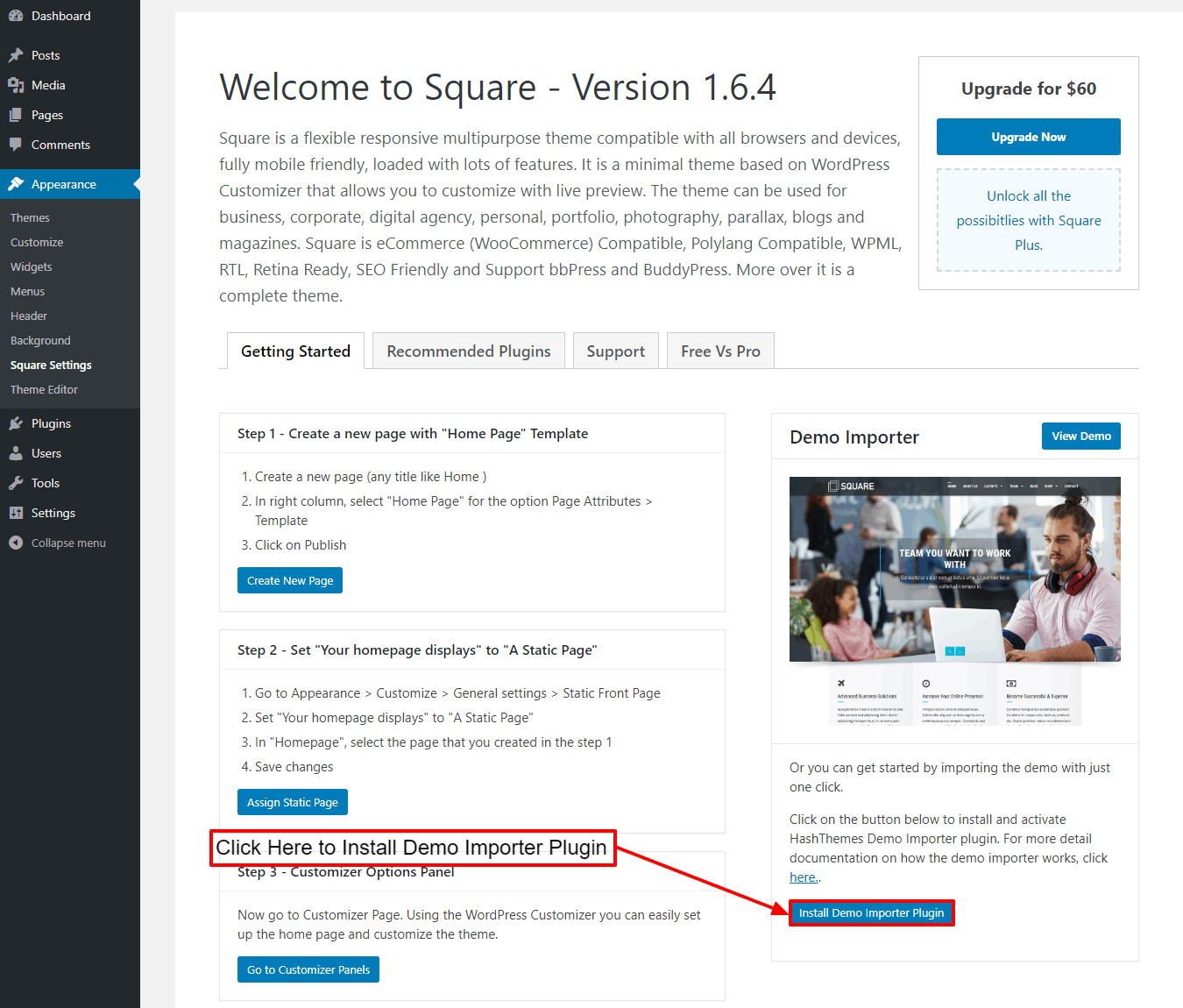
Task: Collapse the admin menu
Action: 70,543
